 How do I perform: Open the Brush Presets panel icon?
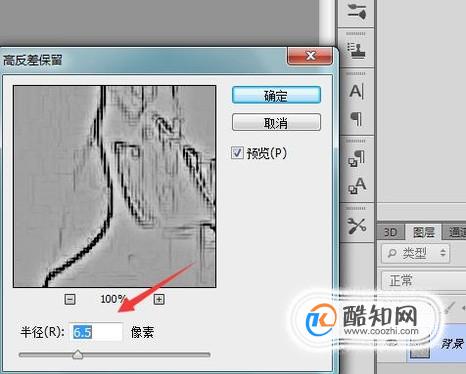[x=356, y=11]
